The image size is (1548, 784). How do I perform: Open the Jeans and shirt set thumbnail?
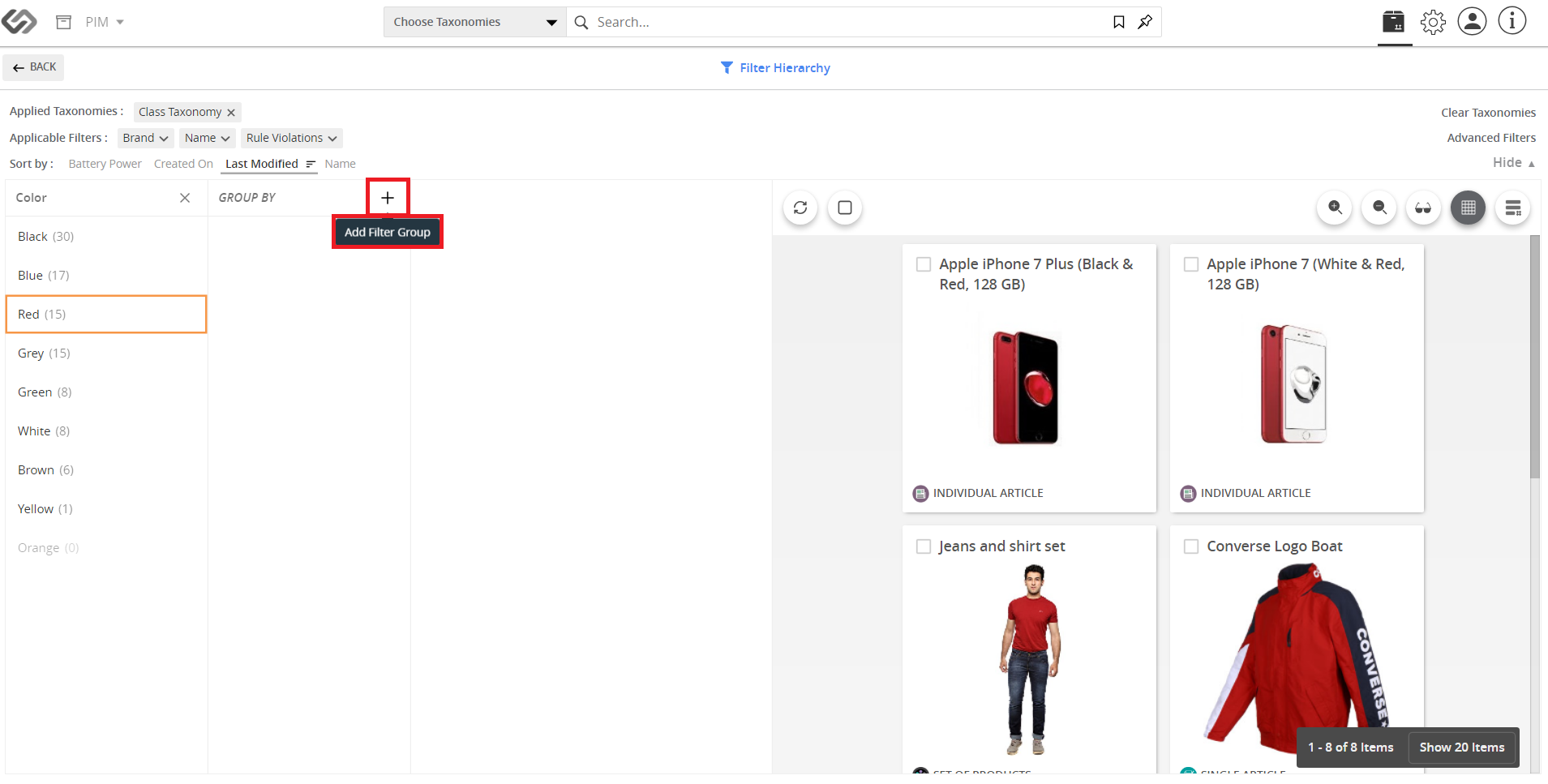[x=1030, y=661]
